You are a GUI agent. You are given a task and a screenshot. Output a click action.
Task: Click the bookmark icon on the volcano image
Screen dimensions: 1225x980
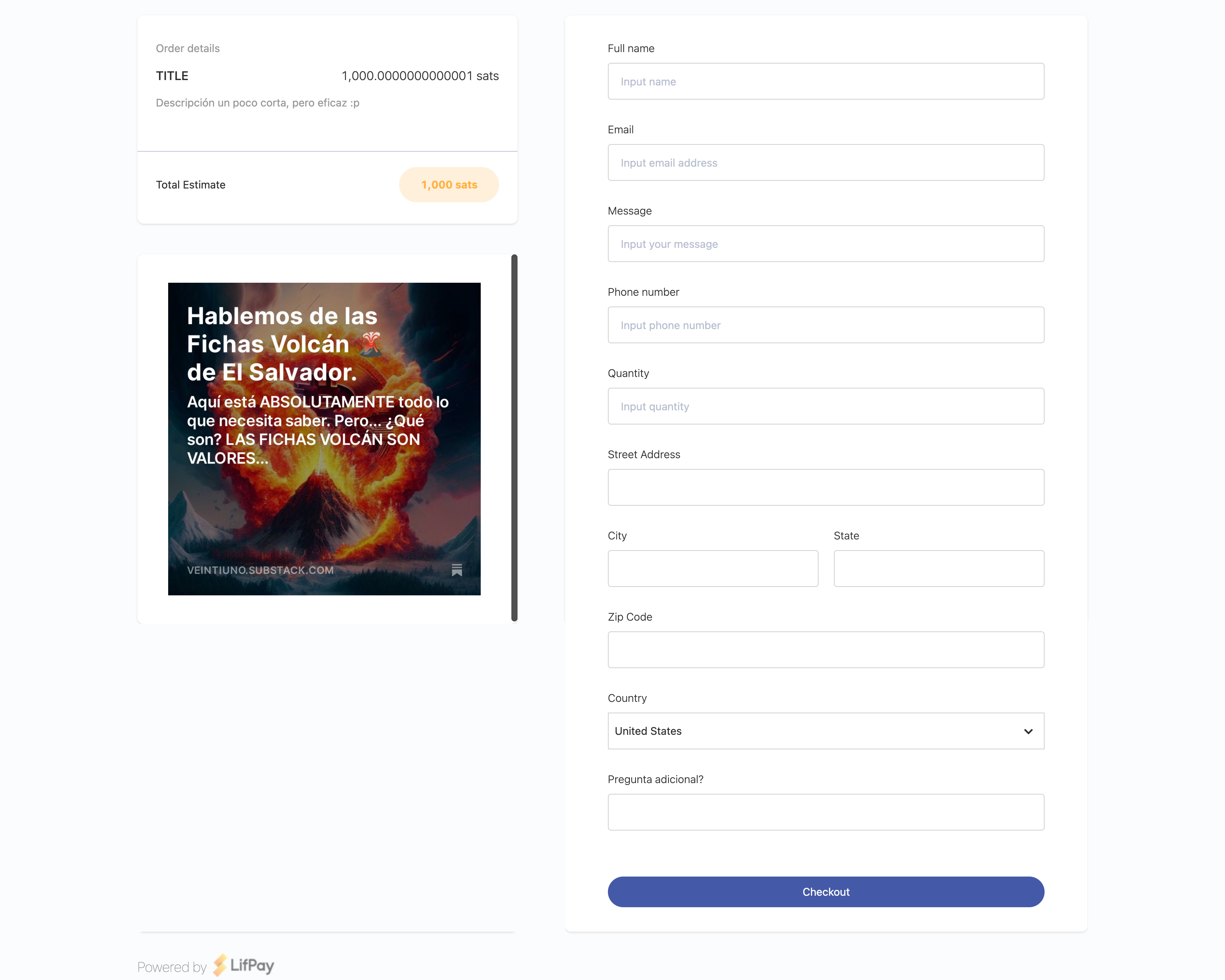[457, 570]
